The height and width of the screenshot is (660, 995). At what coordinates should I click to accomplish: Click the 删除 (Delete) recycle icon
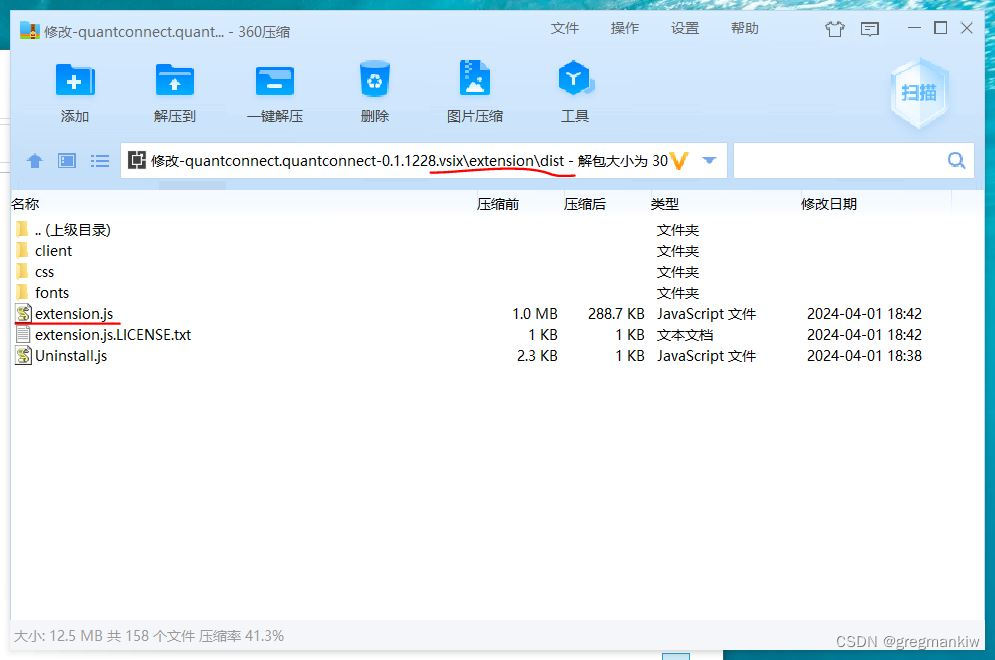(374, 79)
